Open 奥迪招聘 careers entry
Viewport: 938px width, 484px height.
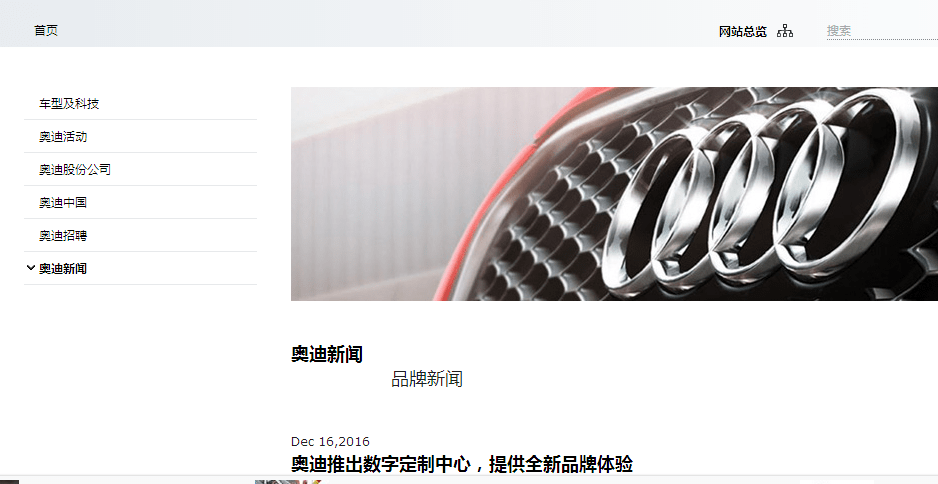(x=63, y=235)
